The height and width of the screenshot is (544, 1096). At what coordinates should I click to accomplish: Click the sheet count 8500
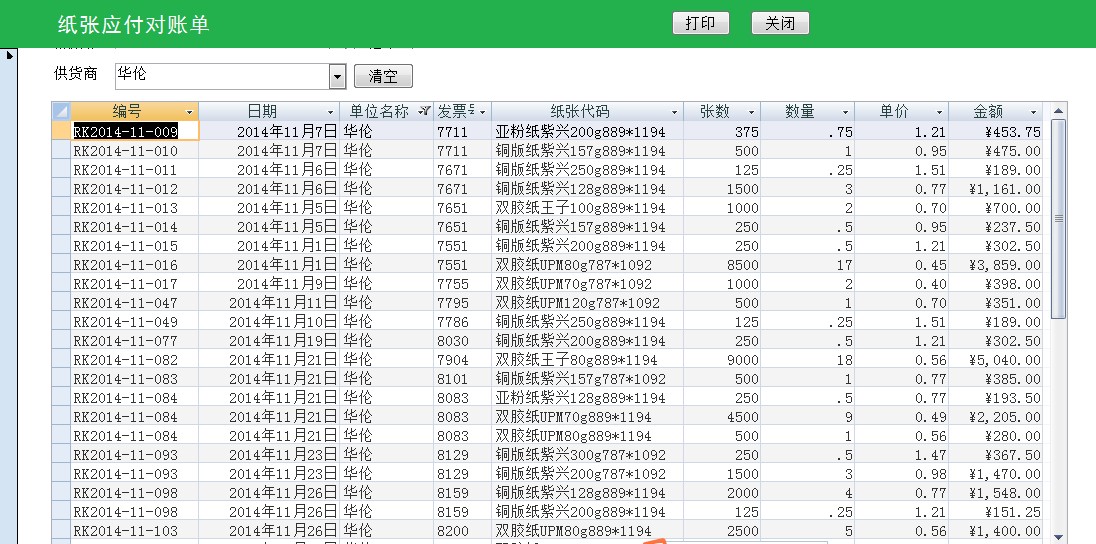722,265
